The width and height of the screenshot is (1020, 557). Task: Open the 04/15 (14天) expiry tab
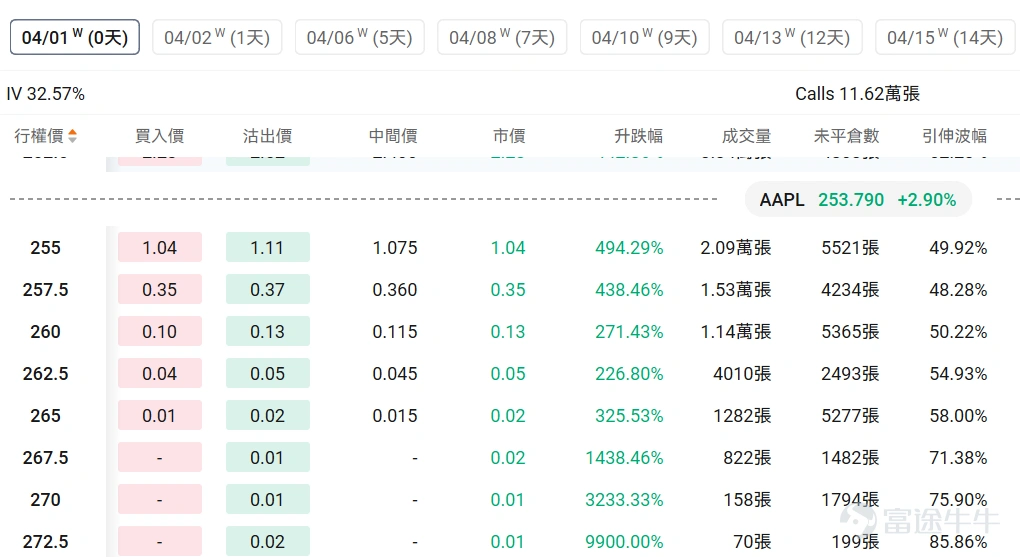pyautogui.click(x=947, y=37)
